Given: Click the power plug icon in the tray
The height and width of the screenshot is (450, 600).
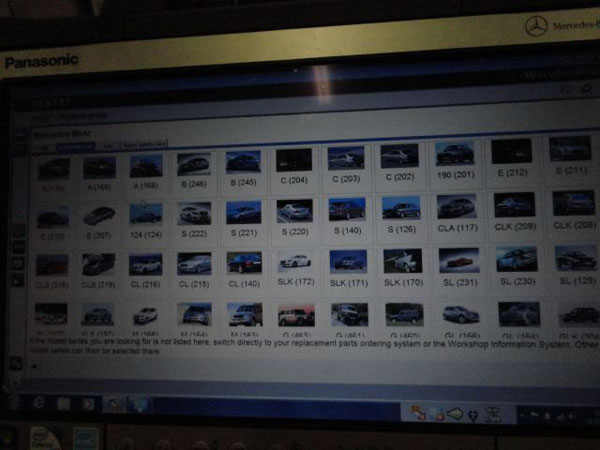Looking at the screenshot, I should pos(473,416).
